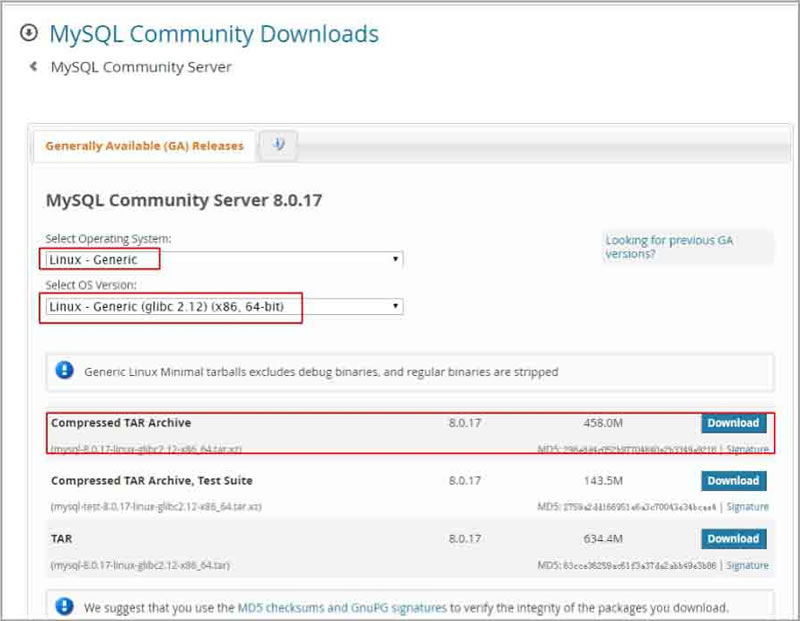Open Signature link for the TAR row
800x621 pixels.
747,565
